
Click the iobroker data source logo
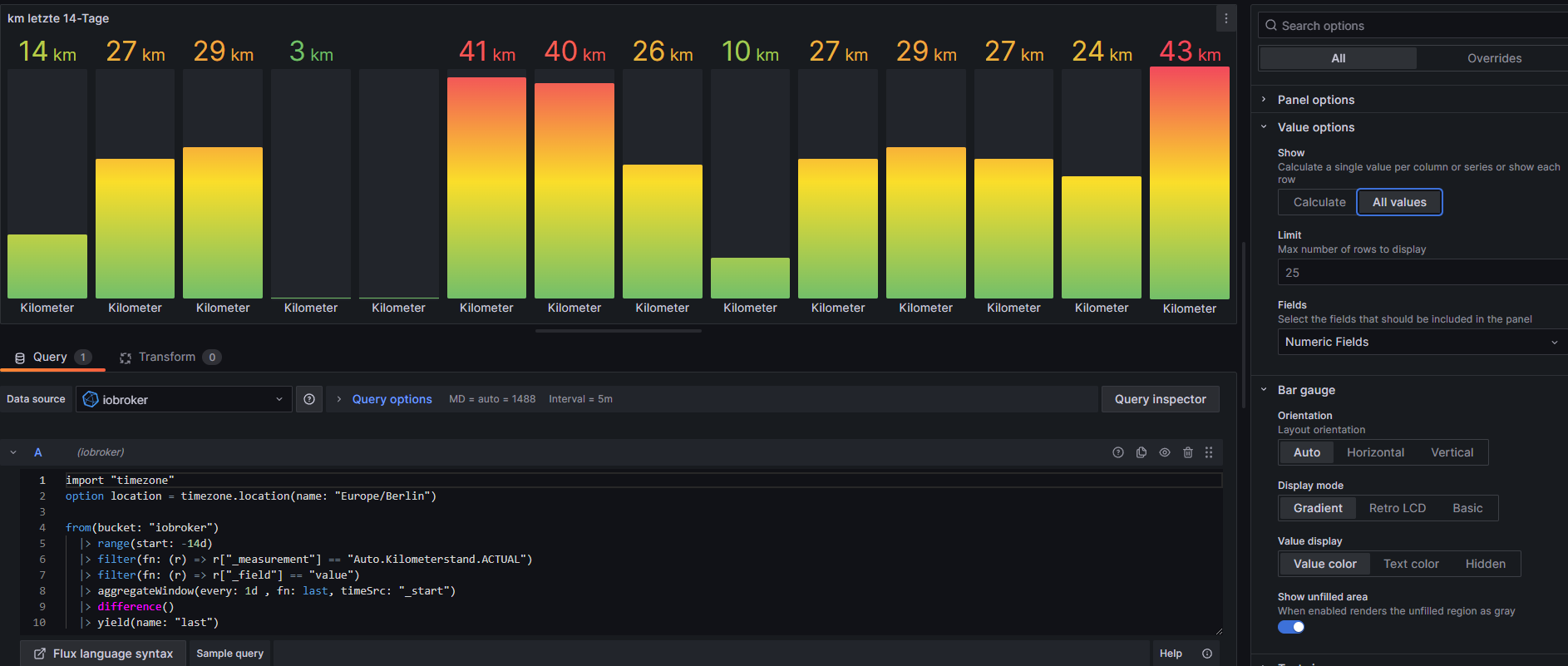coord(91,399)
